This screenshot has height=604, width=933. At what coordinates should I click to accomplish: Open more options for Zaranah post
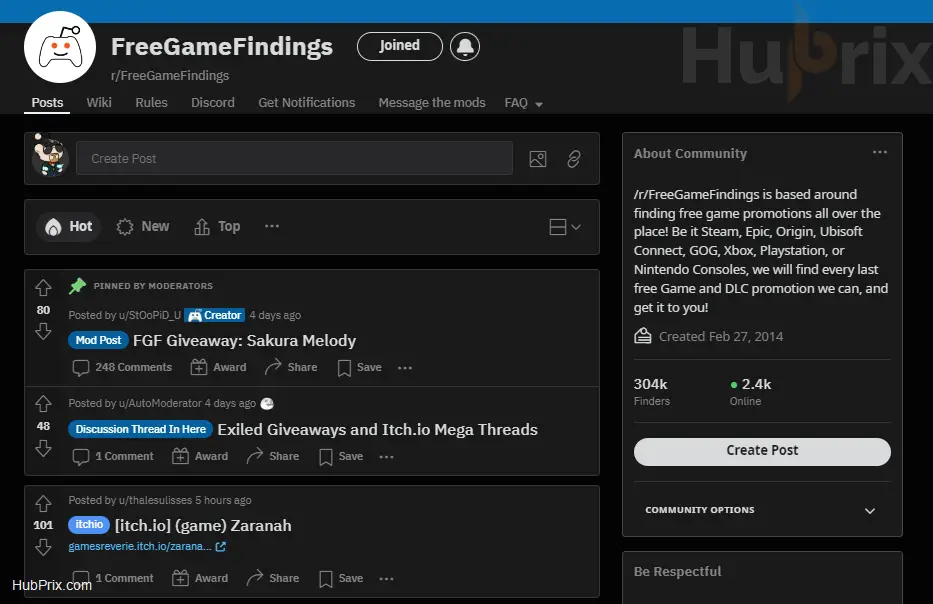(387, 578)
